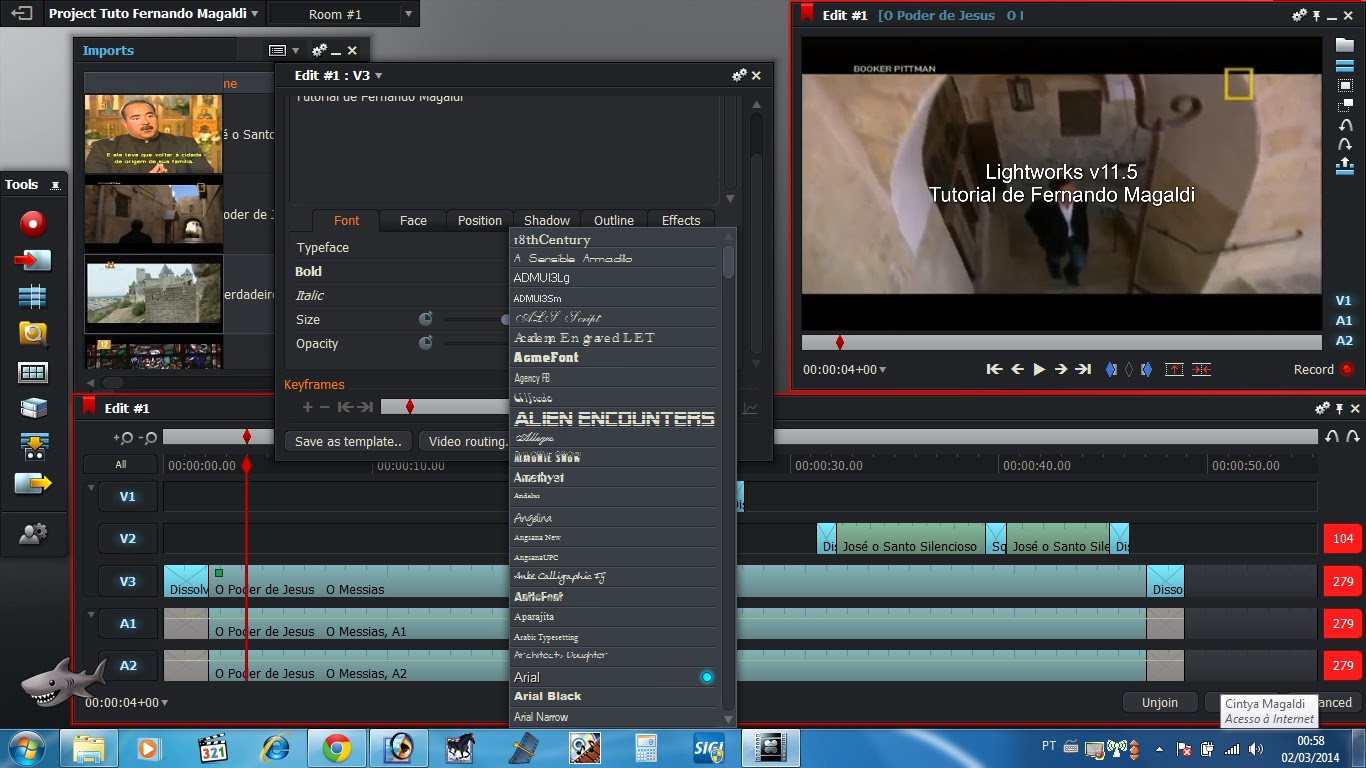The width and height of the screenshot is (1366, 768).
Task: Toggle the V1 track button in the viewer
Action: click(x=1343, y=300)
